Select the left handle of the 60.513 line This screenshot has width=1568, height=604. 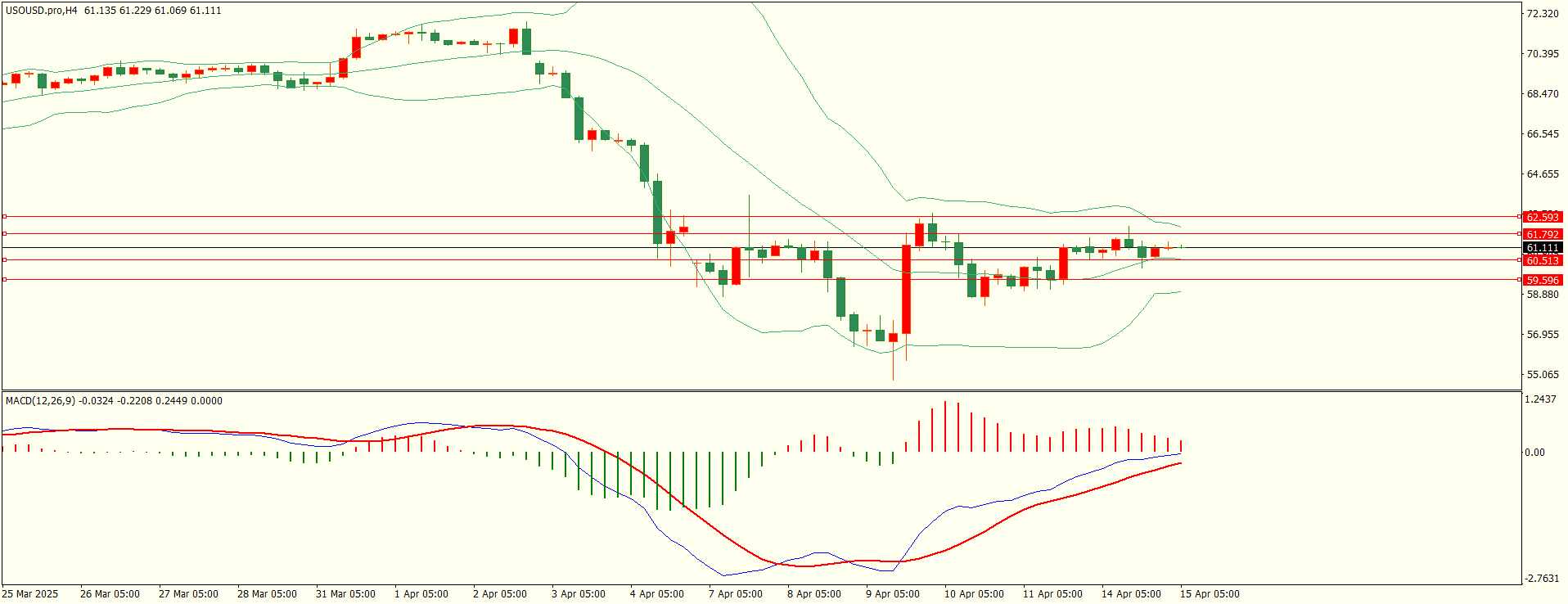point(4,260)
